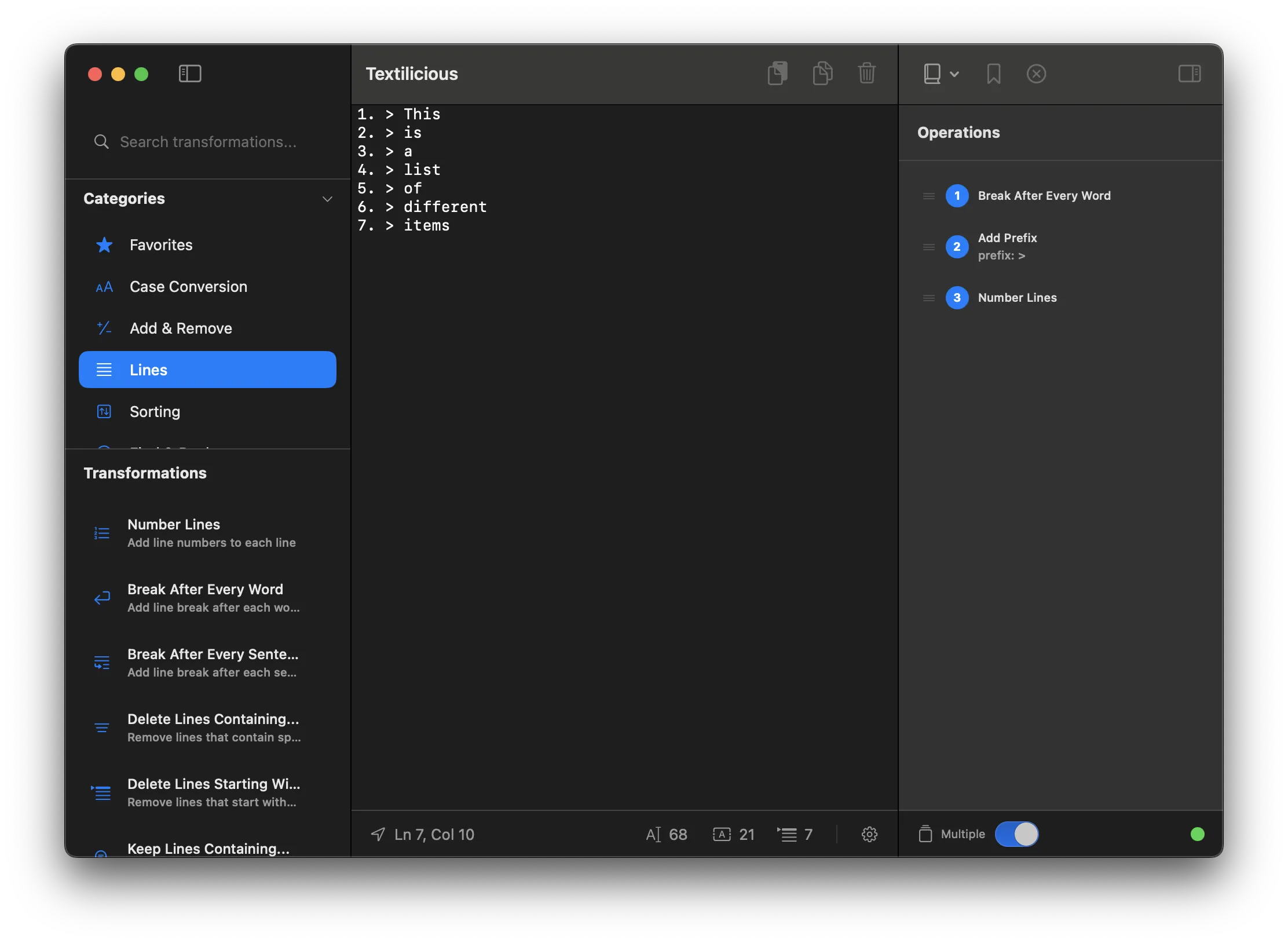The image size is (1288, 943).
Task: Toggle the left sidebar panel icon
Action: pyautogui.click(x=190, y=74)
